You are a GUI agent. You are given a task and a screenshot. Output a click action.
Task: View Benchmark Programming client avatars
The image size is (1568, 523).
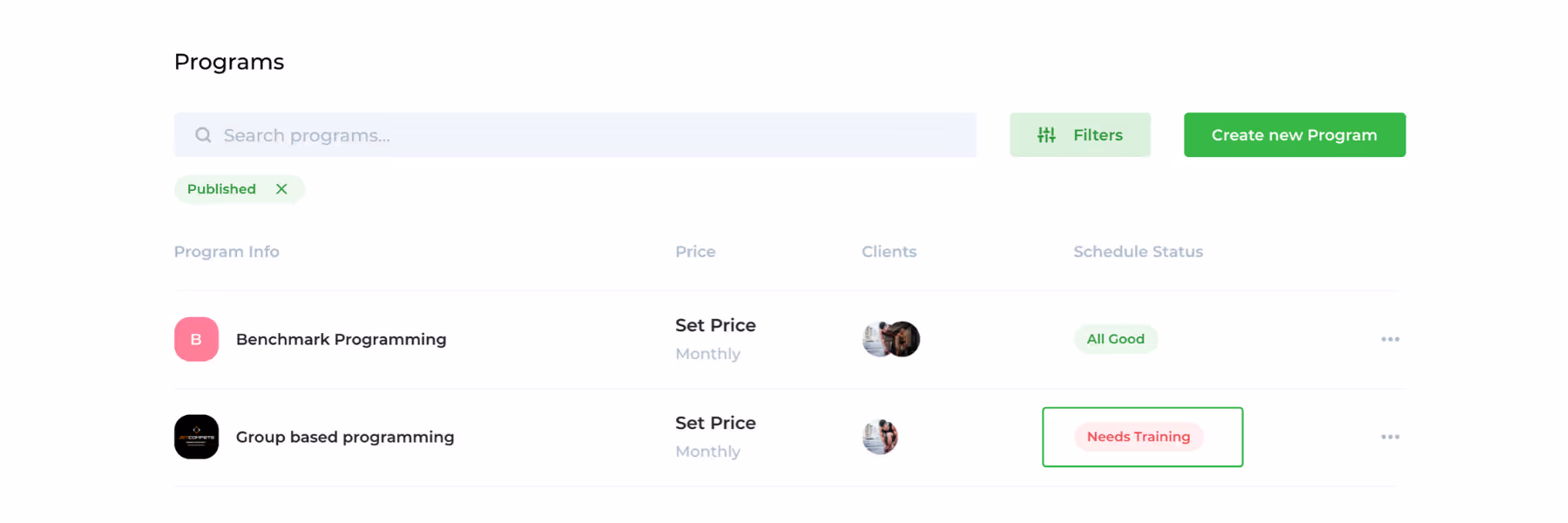pos(891,339)
